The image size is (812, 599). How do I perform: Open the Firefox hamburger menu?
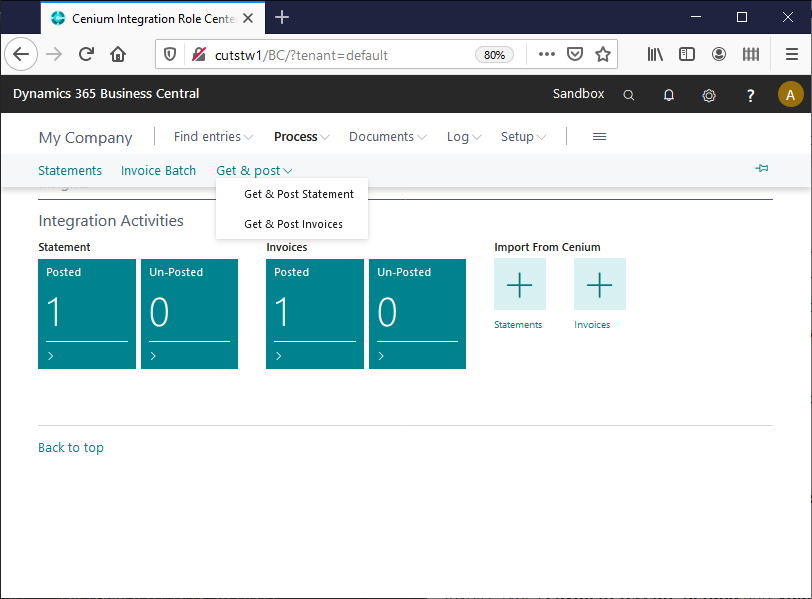click(x=792, y=54)
